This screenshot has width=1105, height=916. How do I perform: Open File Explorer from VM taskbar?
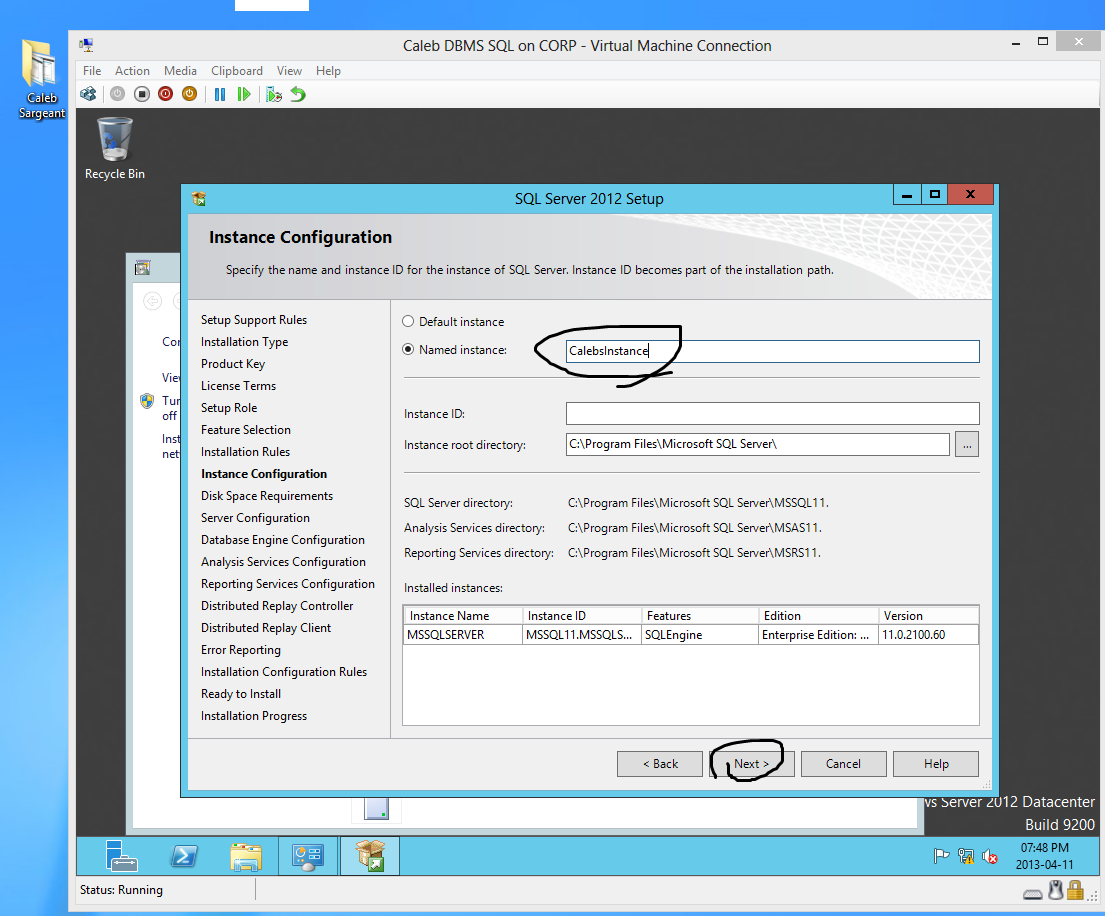[x=245, y=855]
